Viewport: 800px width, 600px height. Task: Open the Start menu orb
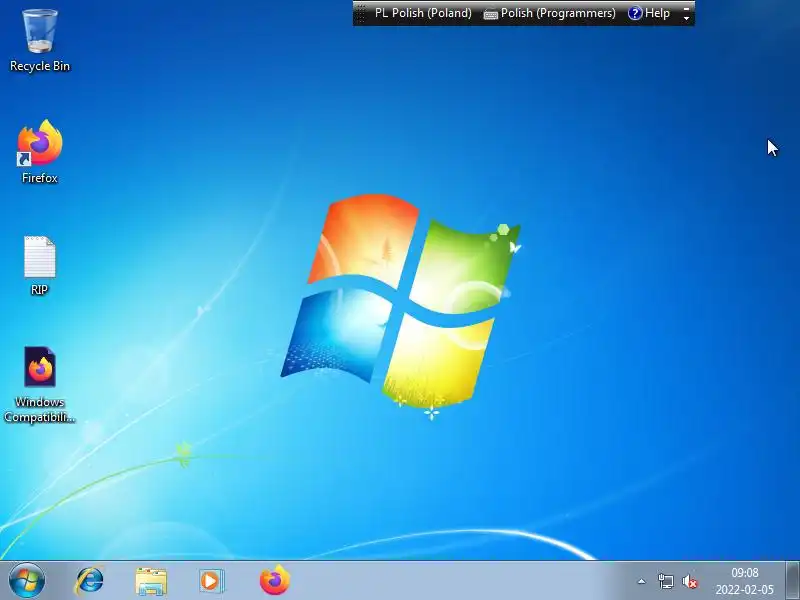27,581
